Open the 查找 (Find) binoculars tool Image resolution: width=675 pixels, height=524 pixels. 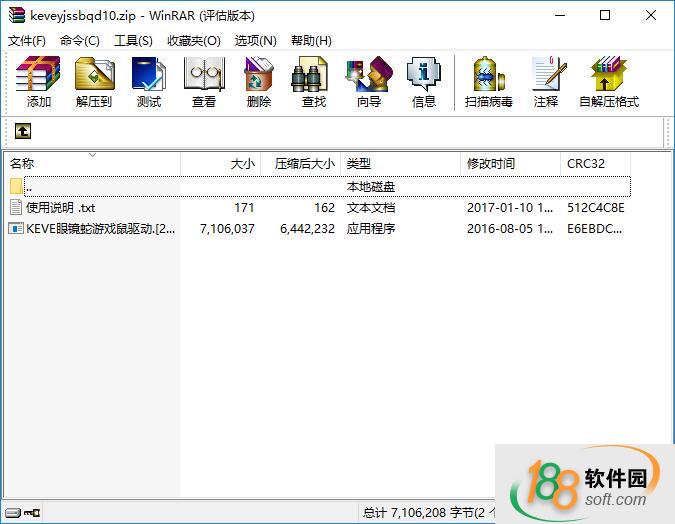(x=314, y=82)
